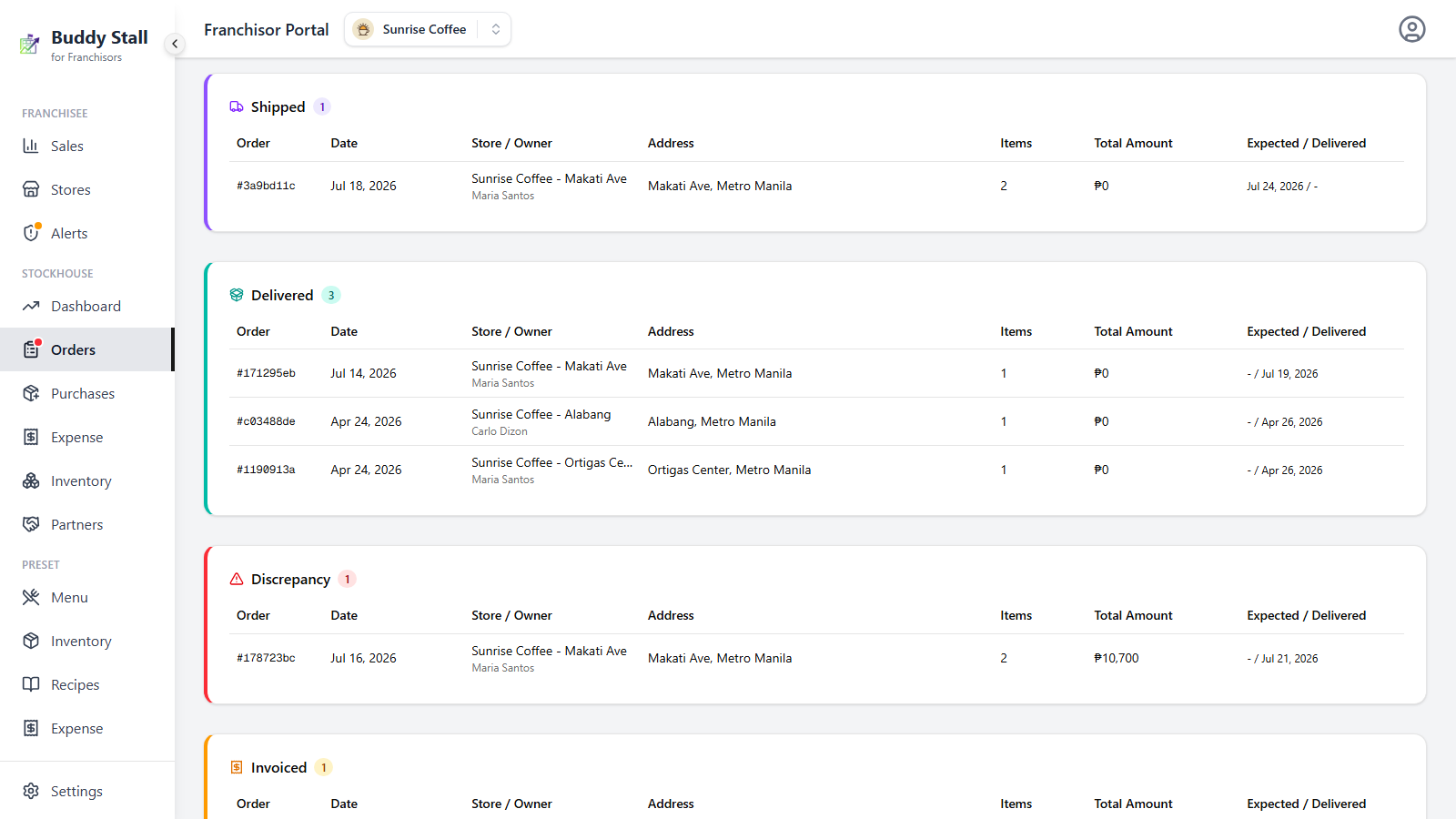1456x819 pixels.
Task: Click Sunrise Coffee - Alabang store name
Action: point(541,414)
